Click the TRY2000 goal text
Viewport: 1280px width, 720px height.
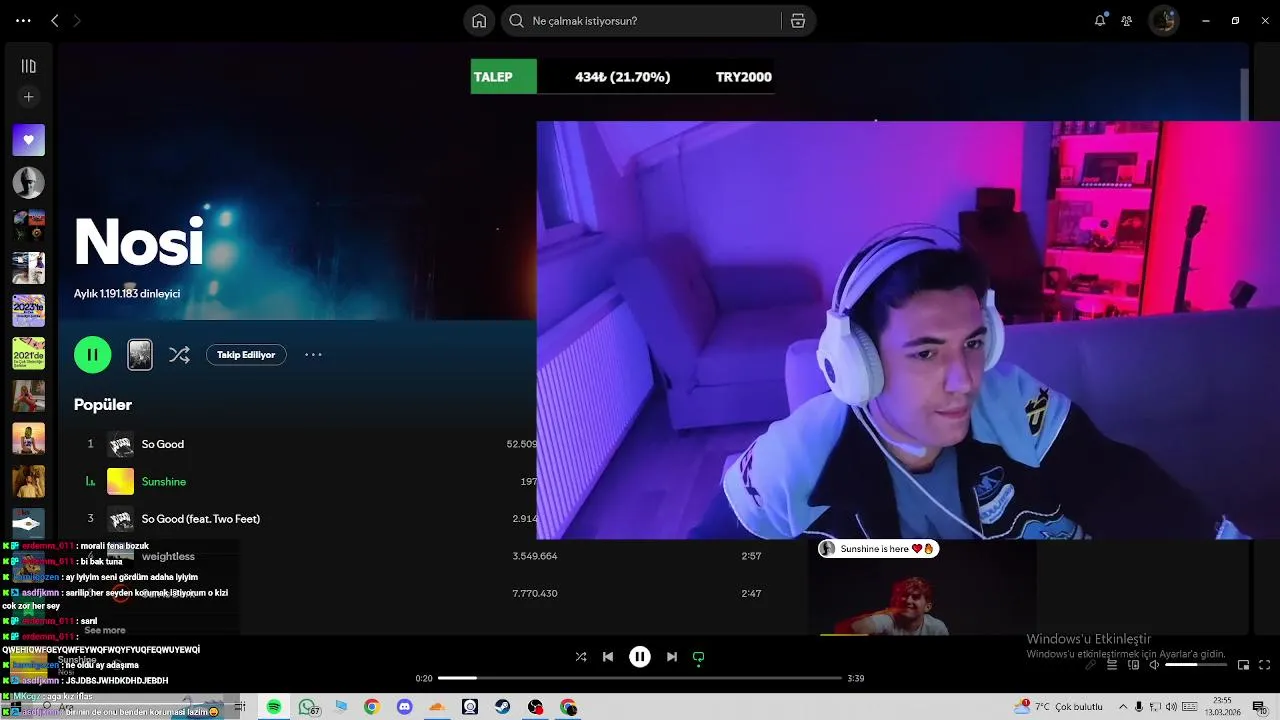[744, 77]
